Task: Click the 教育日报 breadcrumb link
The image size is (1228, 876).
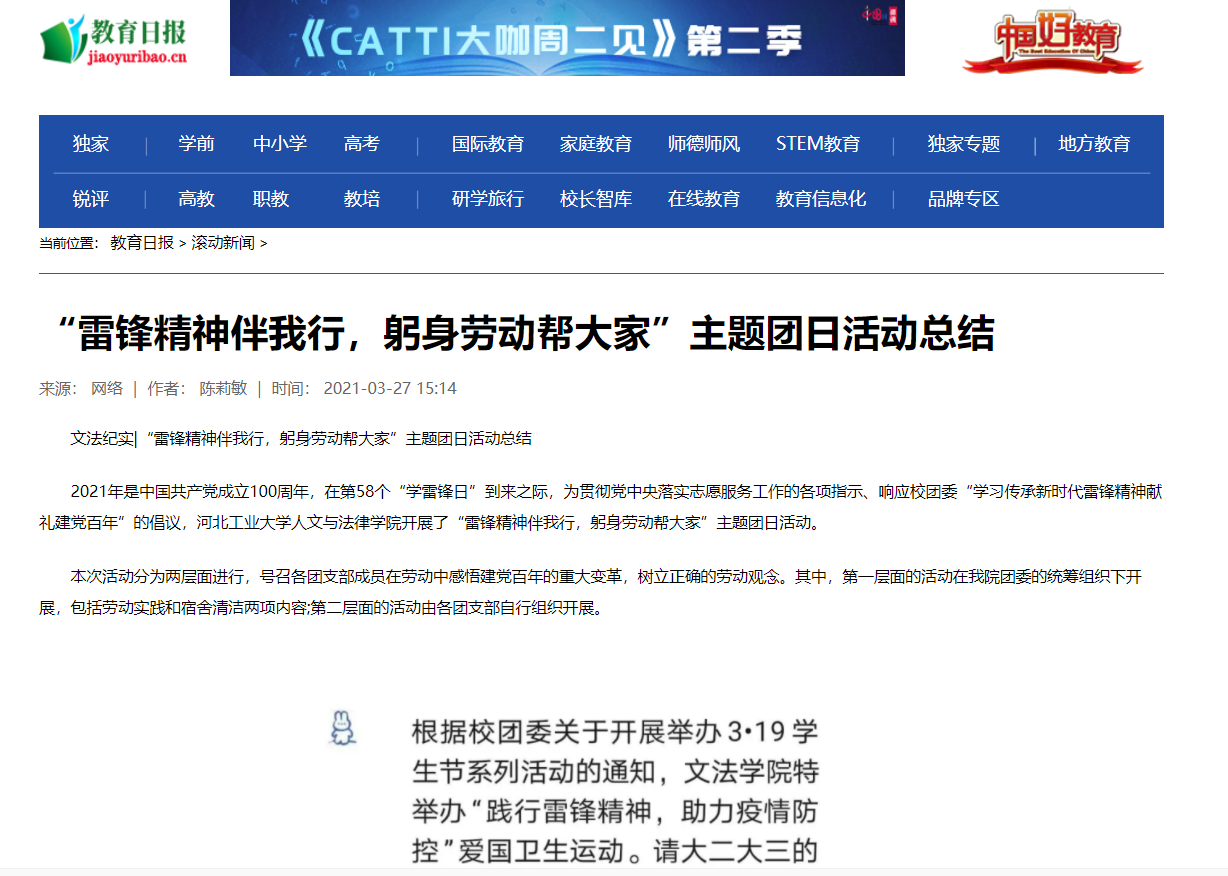Action: pos(142,243)
